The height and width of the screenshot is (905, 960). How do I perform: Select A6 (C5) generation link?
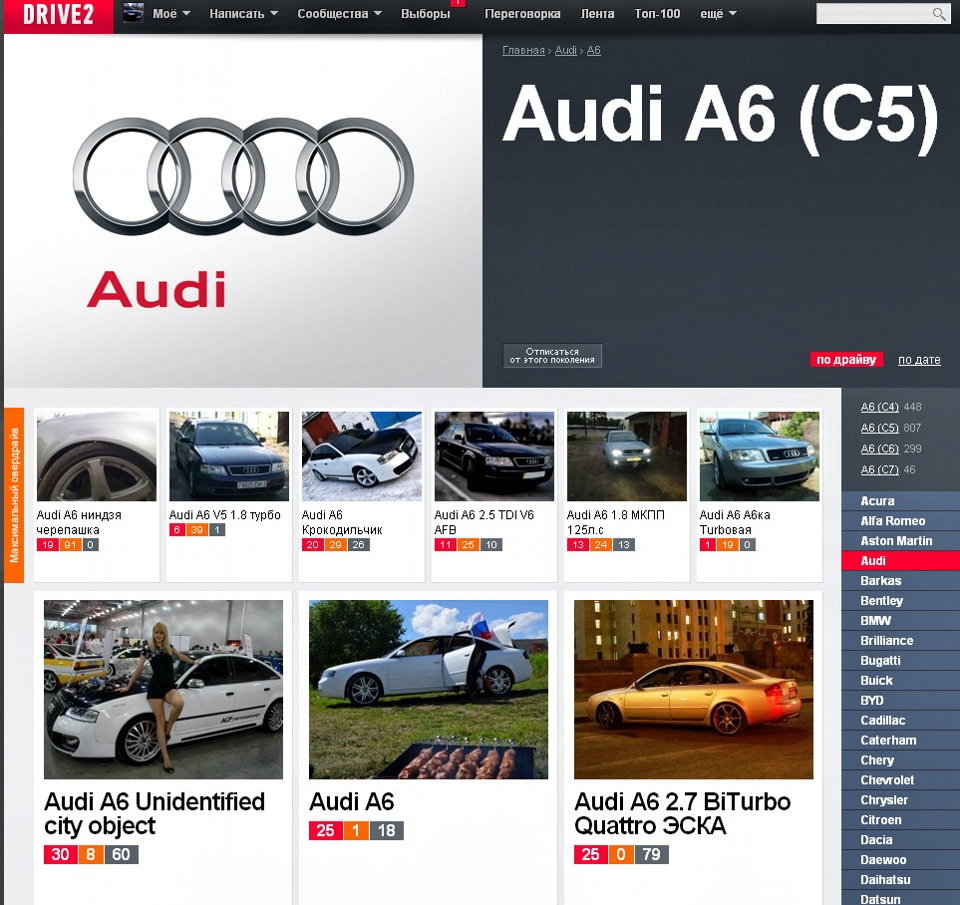coord(879,427)
